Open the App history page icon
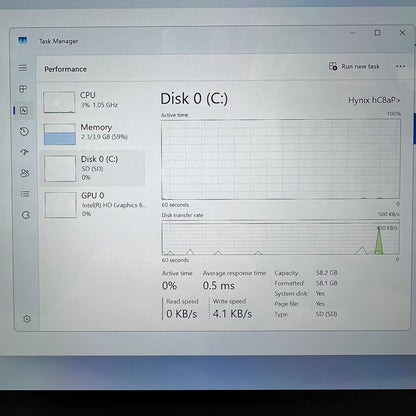Viewport: 416px width, 416px height. pyautogui.click(x=24, y=131)
